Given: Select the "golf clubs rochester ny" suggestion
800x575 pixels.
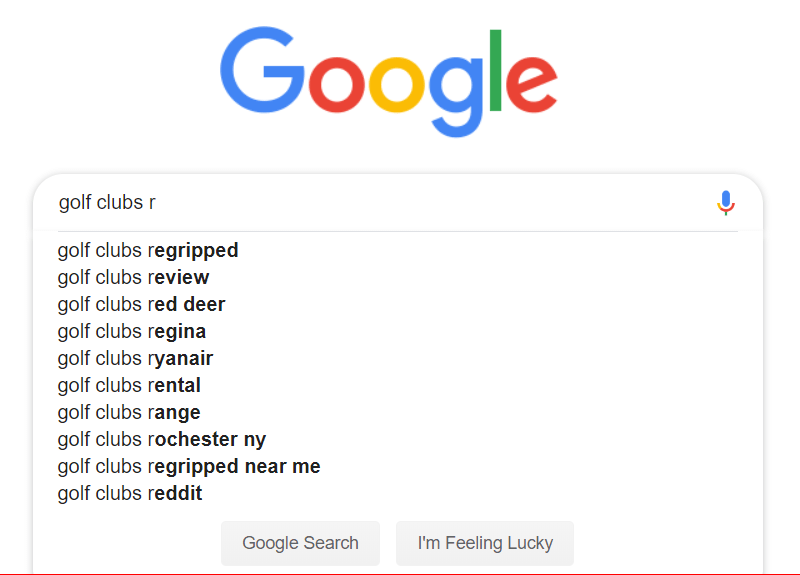Looking at the screenshot, I should 162,439.
